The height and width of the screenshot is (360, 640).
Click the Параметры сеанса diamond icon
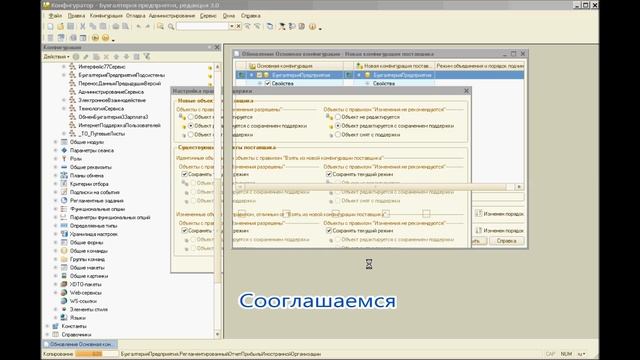(x=64, y=150)
